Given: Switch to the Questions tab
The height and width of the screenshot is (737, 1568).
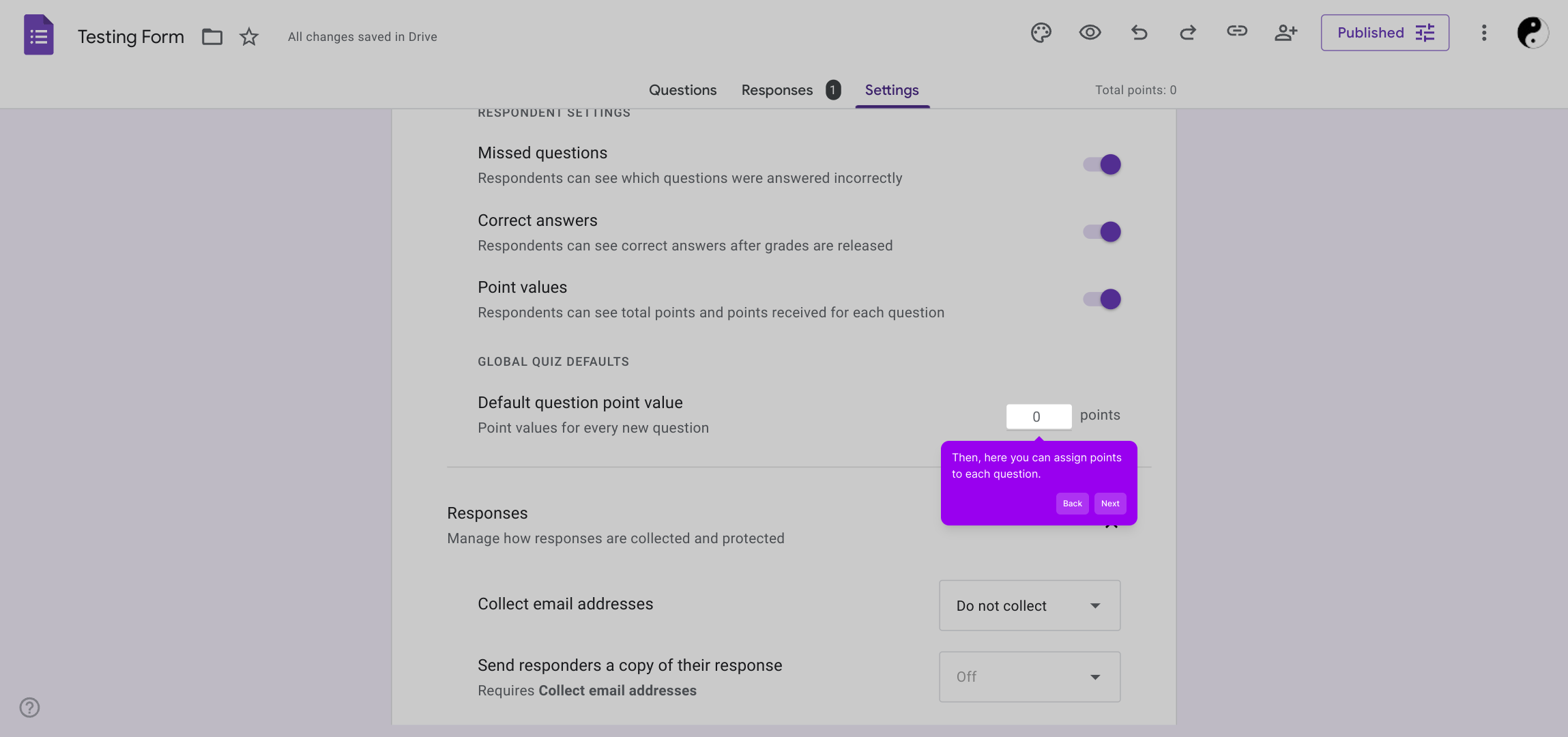Looking at the screenshot, I should click(682, 90).
